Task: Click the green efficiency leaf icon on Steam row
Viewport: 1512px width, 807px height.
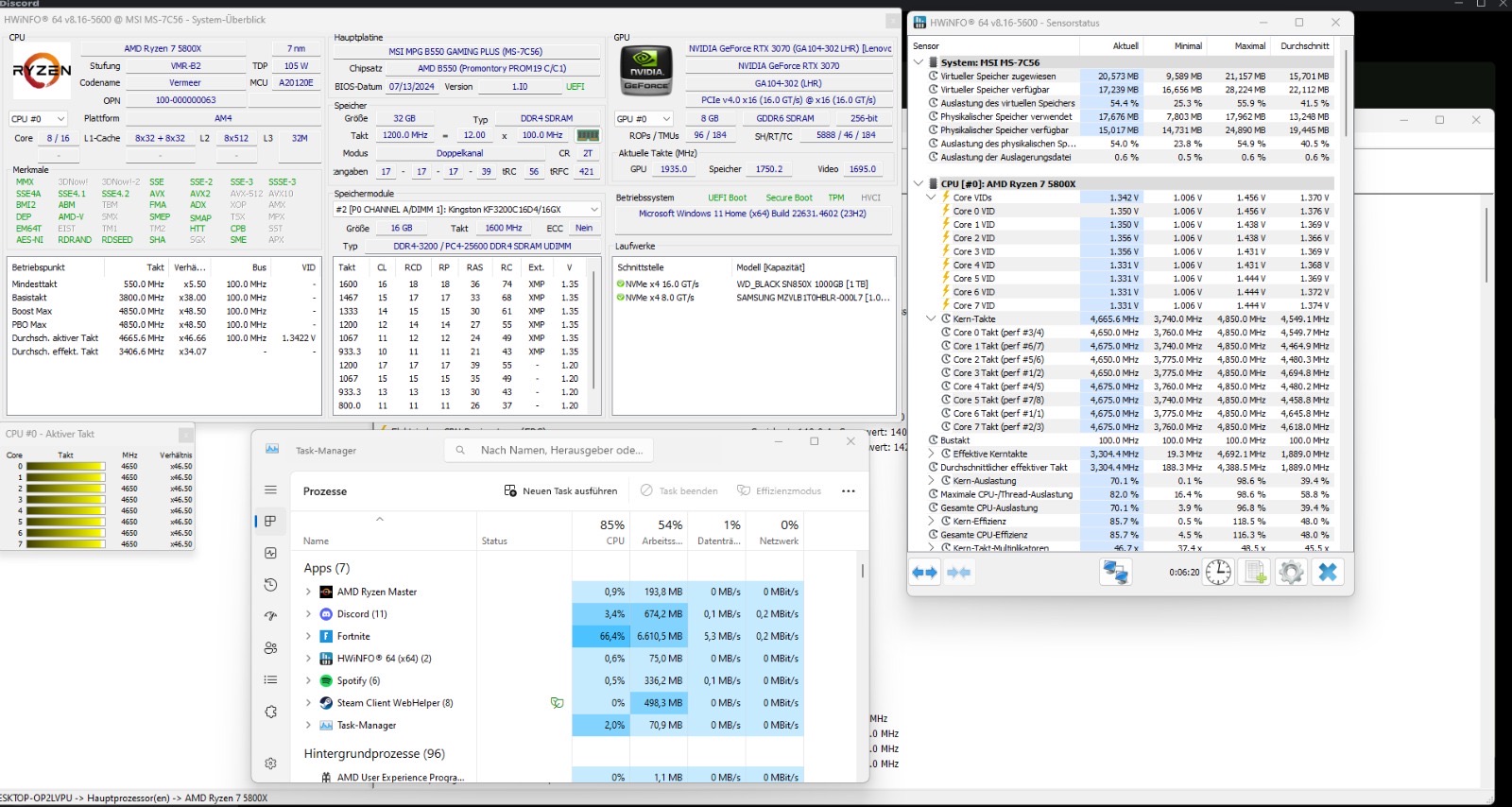Action: pos(557,703)
